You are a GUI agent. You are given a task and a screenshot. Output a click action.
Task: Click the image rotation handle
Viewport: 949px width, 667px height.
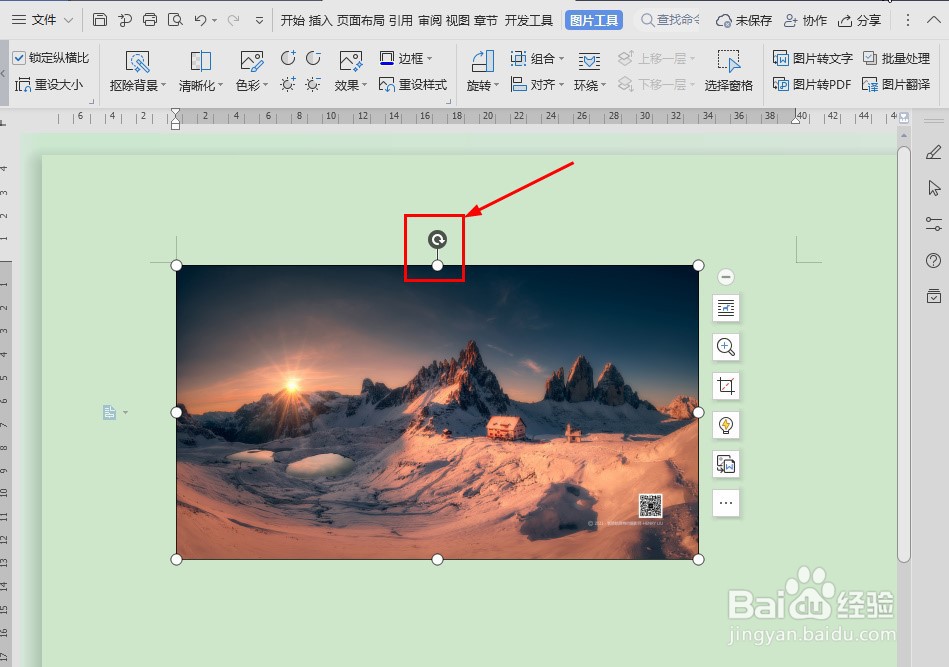[437, 240]
